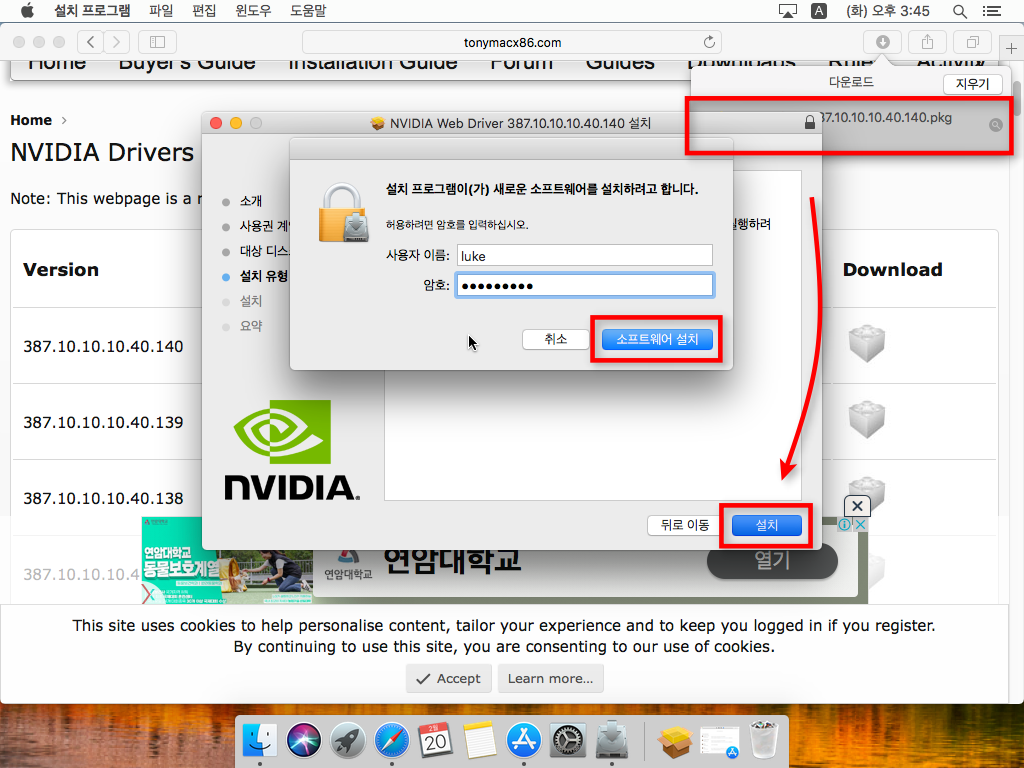1024x768 pixels.
Task: Open Siri from the Dock
Action: click(304, 741)
